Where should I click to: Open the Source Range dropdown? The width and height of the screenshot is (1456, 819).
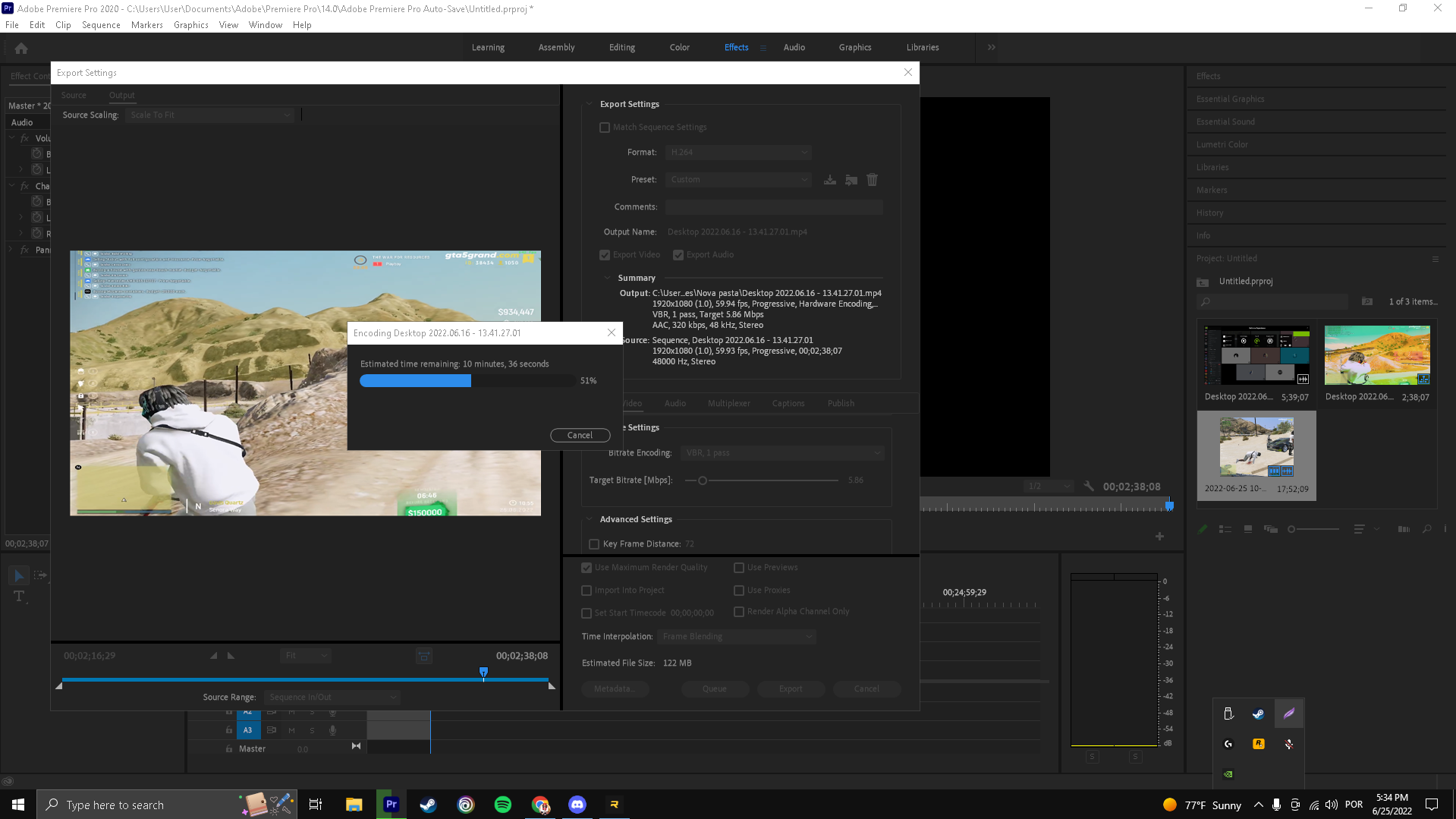(x=332, y=698)
